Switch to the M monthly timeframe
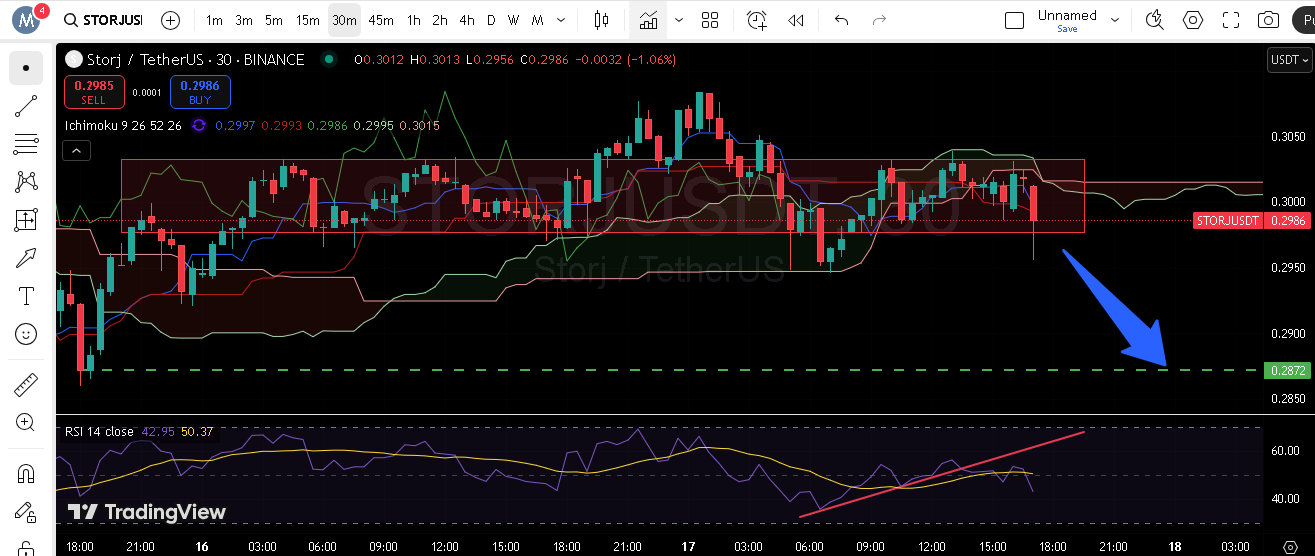The image size is (1315, 556). (538, 20)
